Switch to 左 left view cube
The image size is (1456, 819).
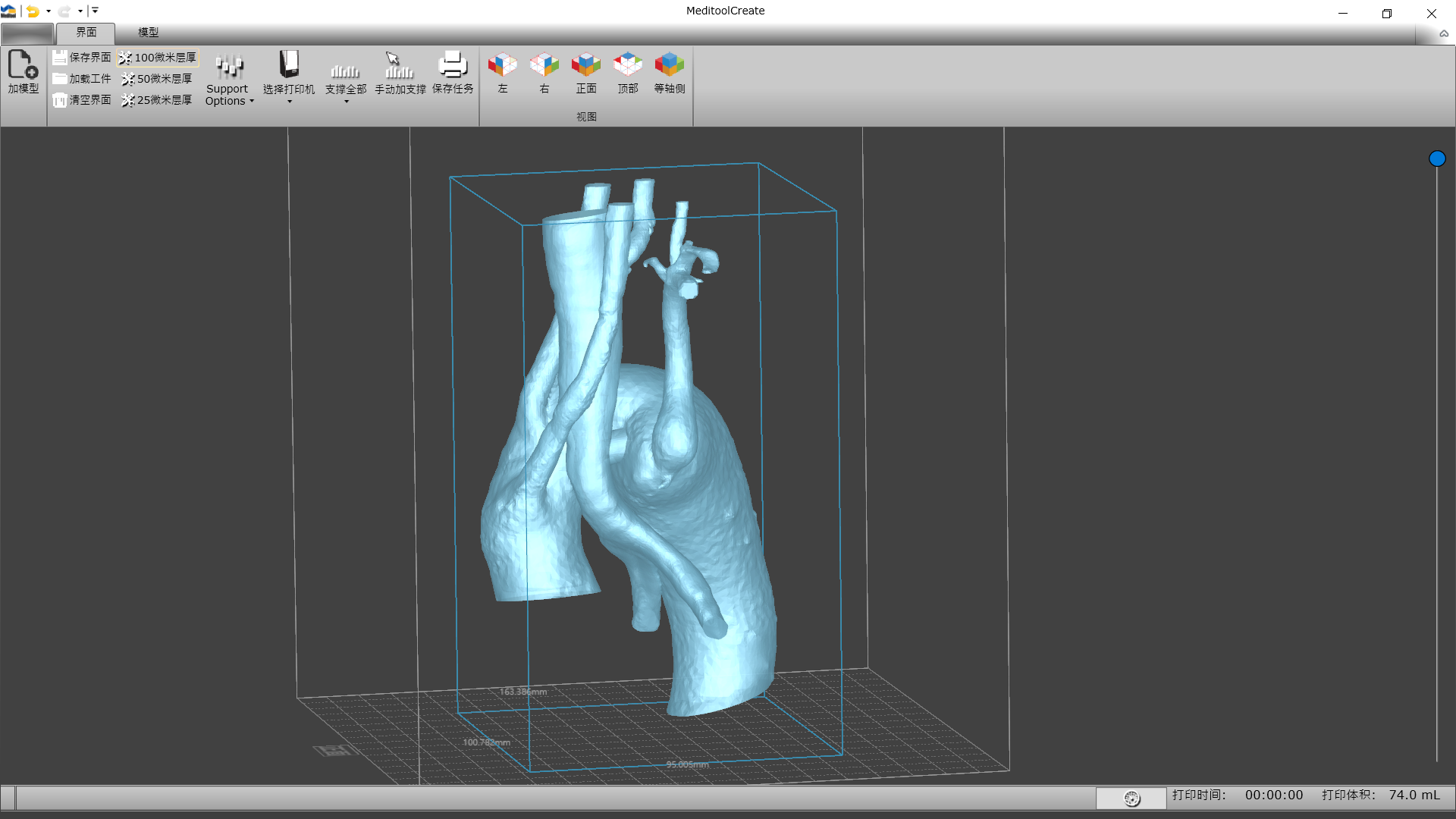click(502, 65)
